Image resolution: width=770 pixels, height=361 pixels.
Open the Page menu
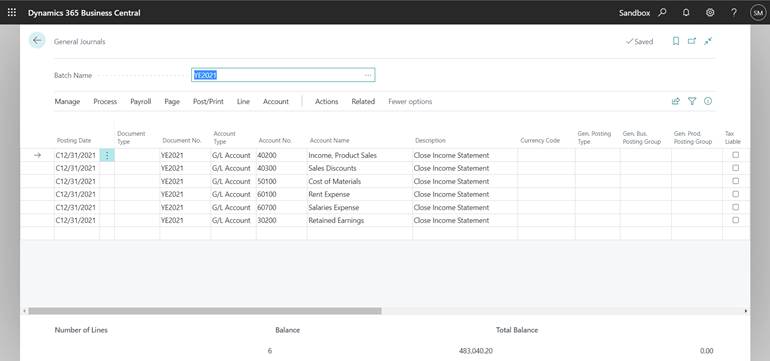172,101
